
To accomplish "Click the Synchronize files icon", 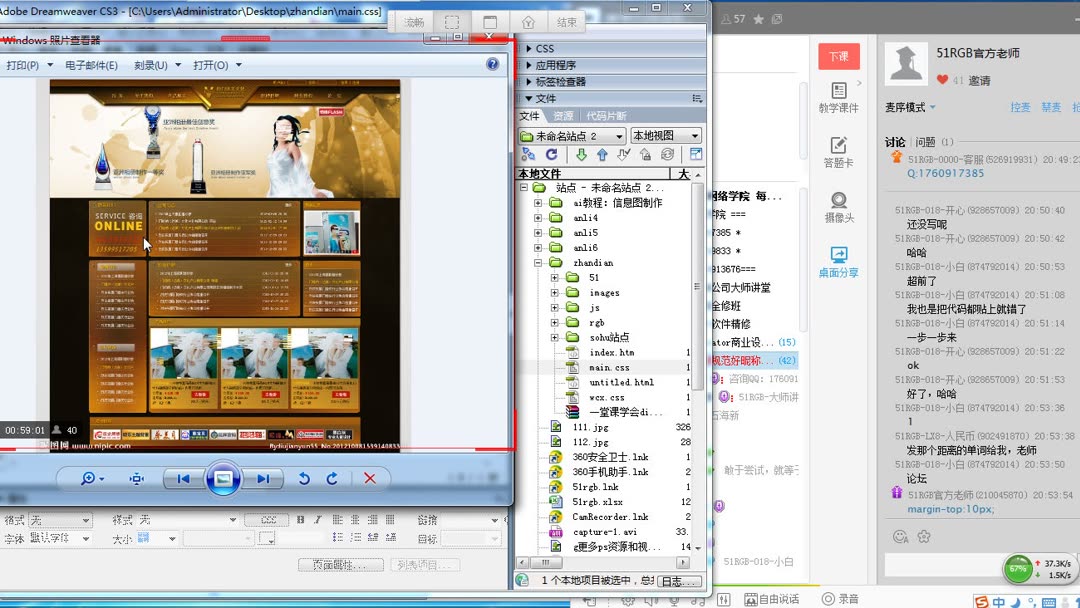I will (x=667, y=154).
